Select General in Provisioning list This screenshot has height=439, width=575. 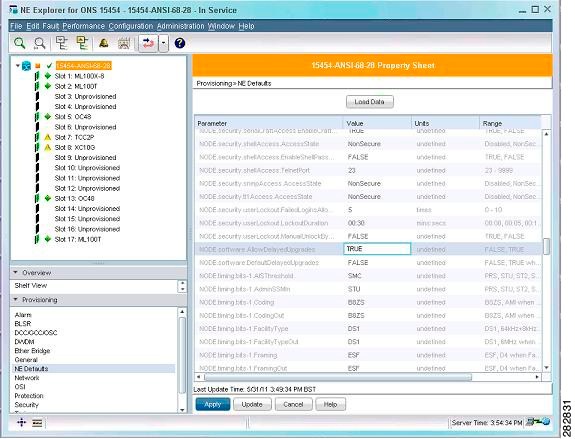pyautogui.click(x=26, y=360)
